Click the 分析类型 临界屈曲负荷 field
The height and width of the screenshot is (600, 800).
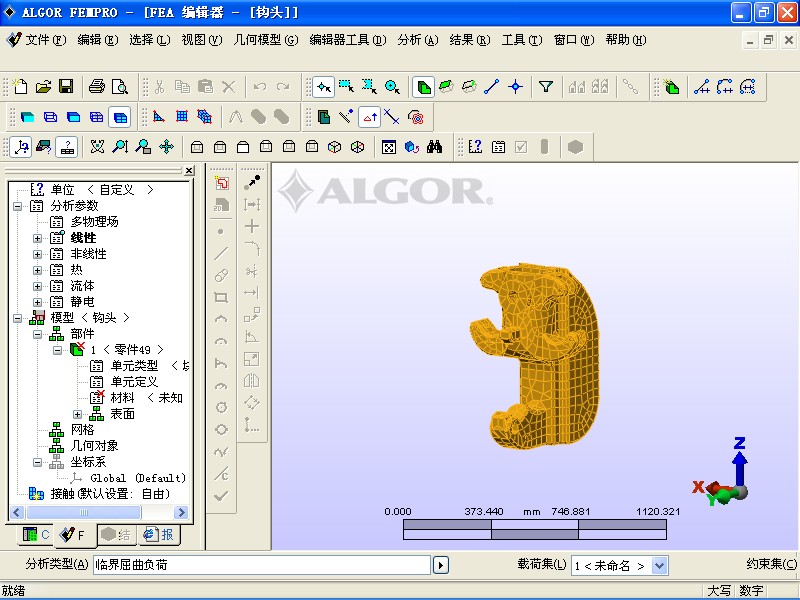tap(262, 565)
